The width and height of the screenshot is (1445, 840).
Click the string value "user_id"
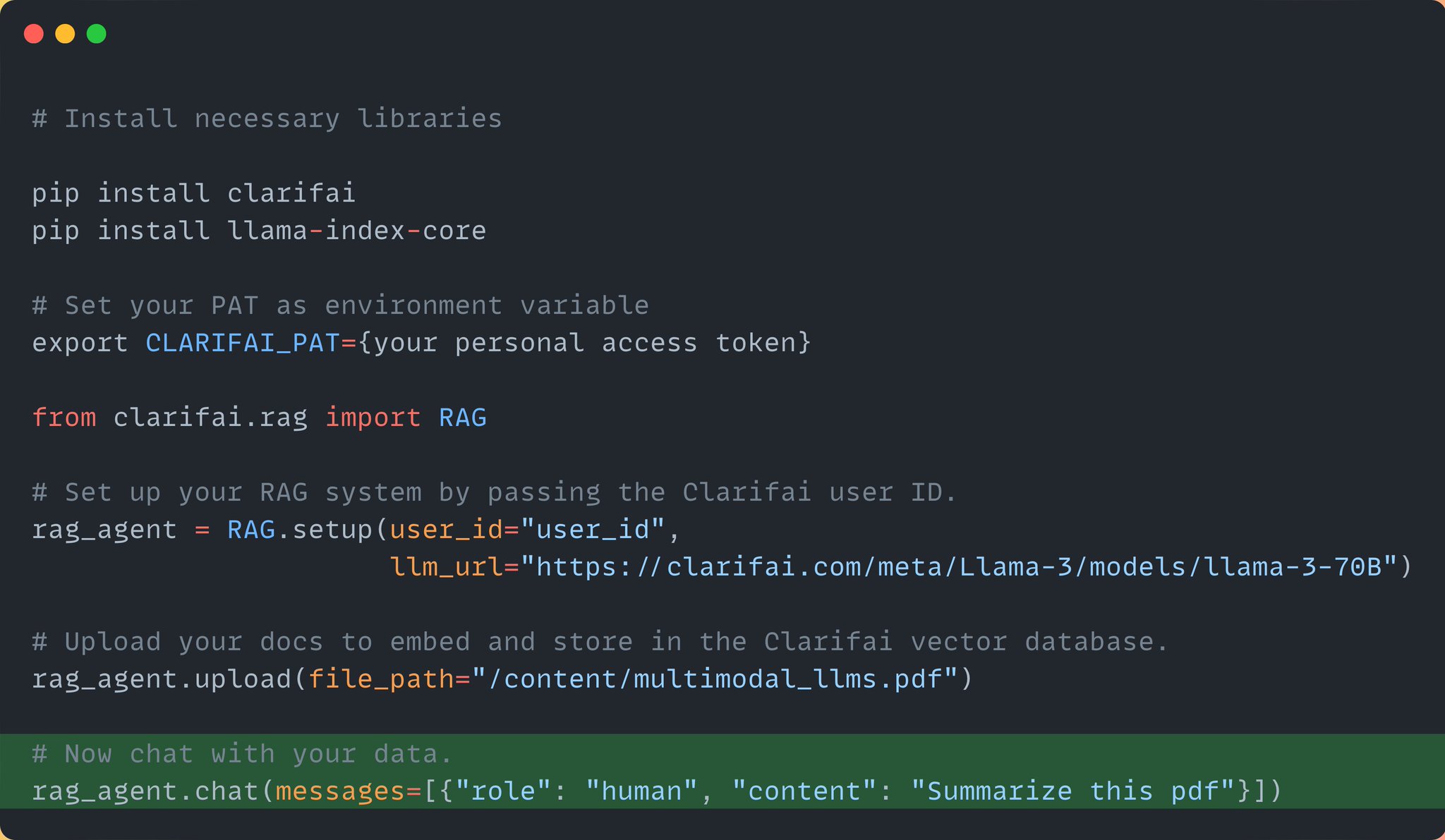(593, 530)
